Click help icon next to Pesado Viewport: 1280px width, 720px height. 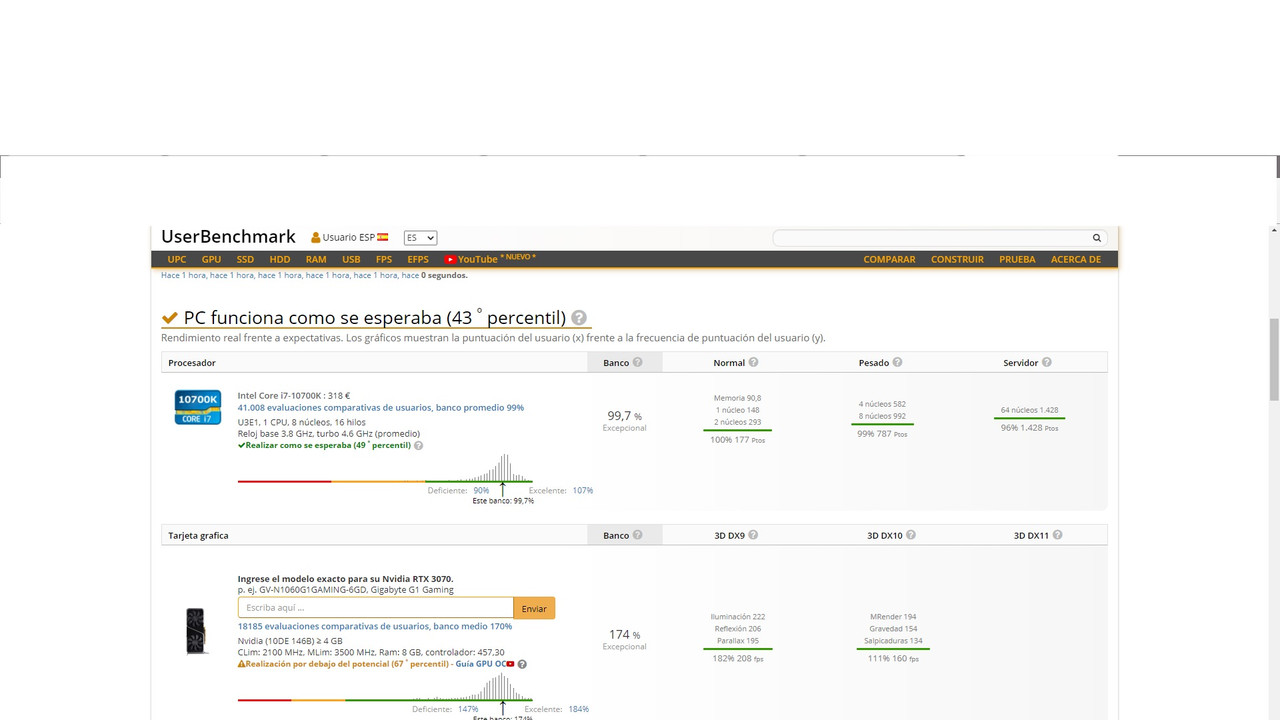pyautogui.click(x=897, y=362)
